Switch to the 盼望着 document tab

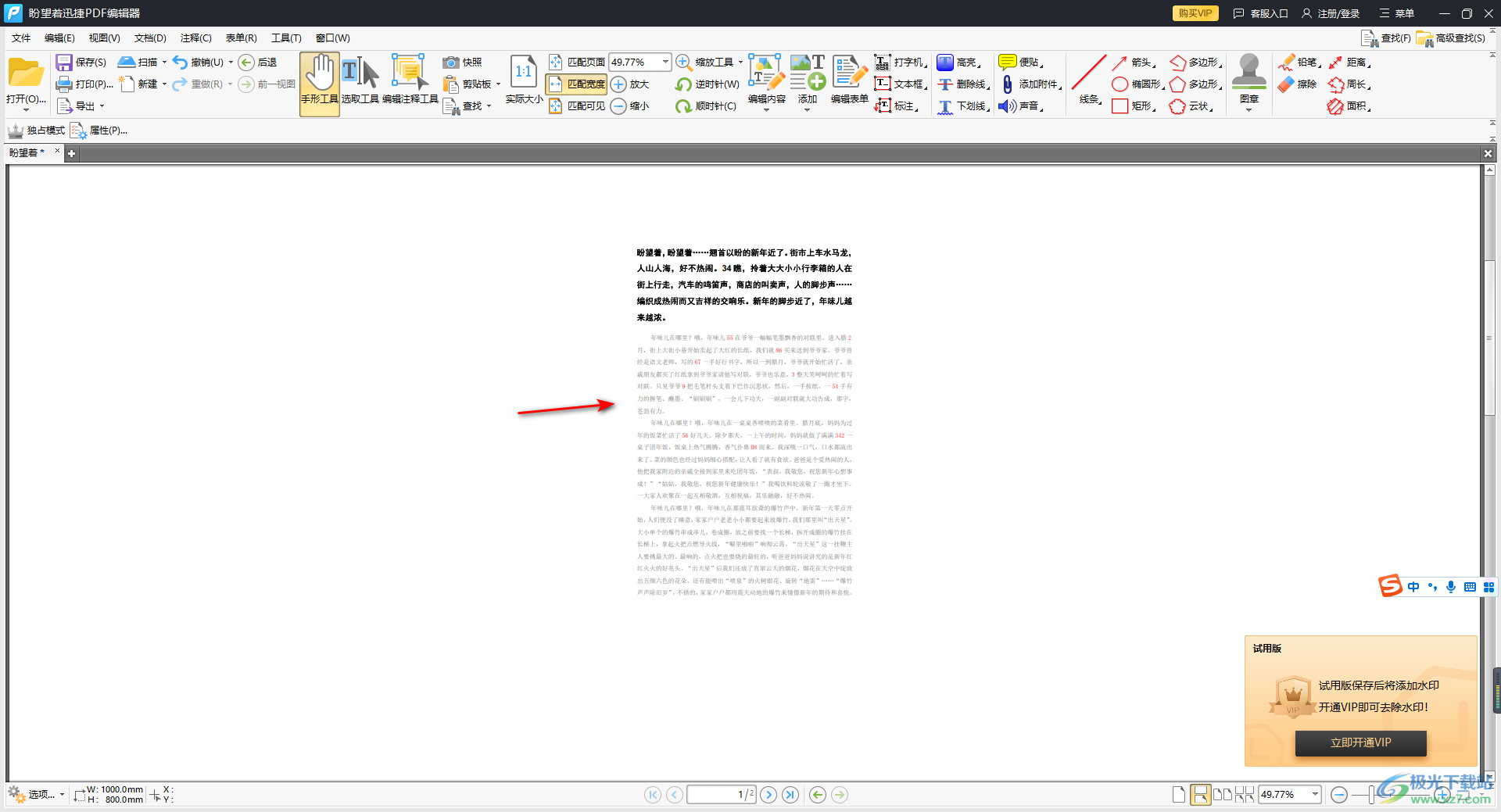coord(28,152)
